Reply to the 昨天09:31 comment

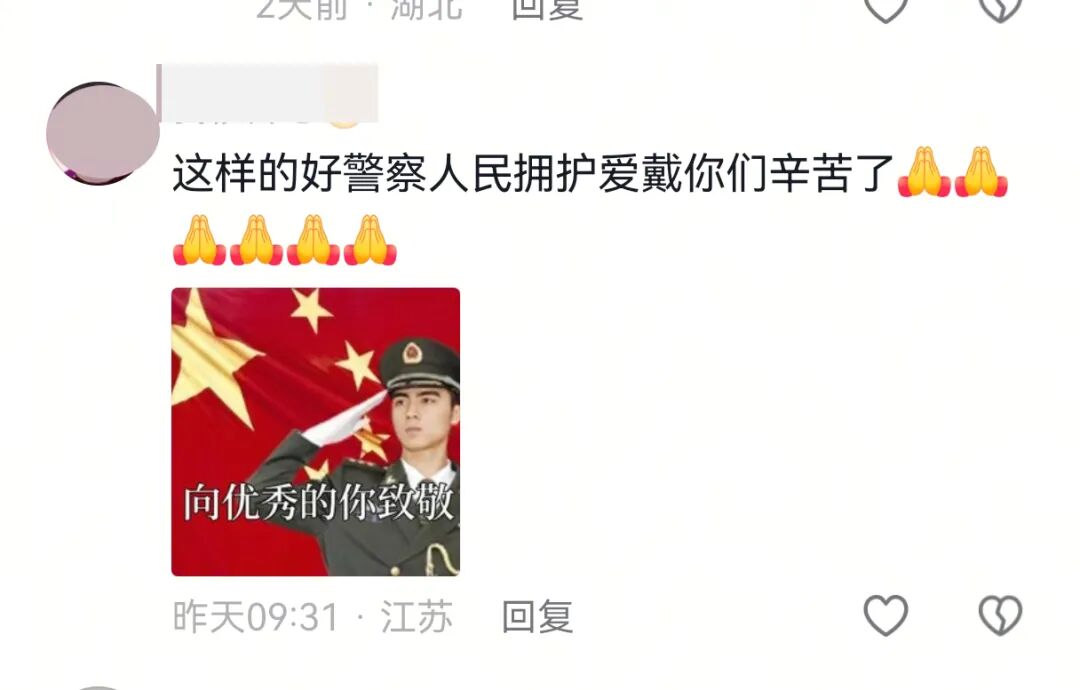point(537,616)
